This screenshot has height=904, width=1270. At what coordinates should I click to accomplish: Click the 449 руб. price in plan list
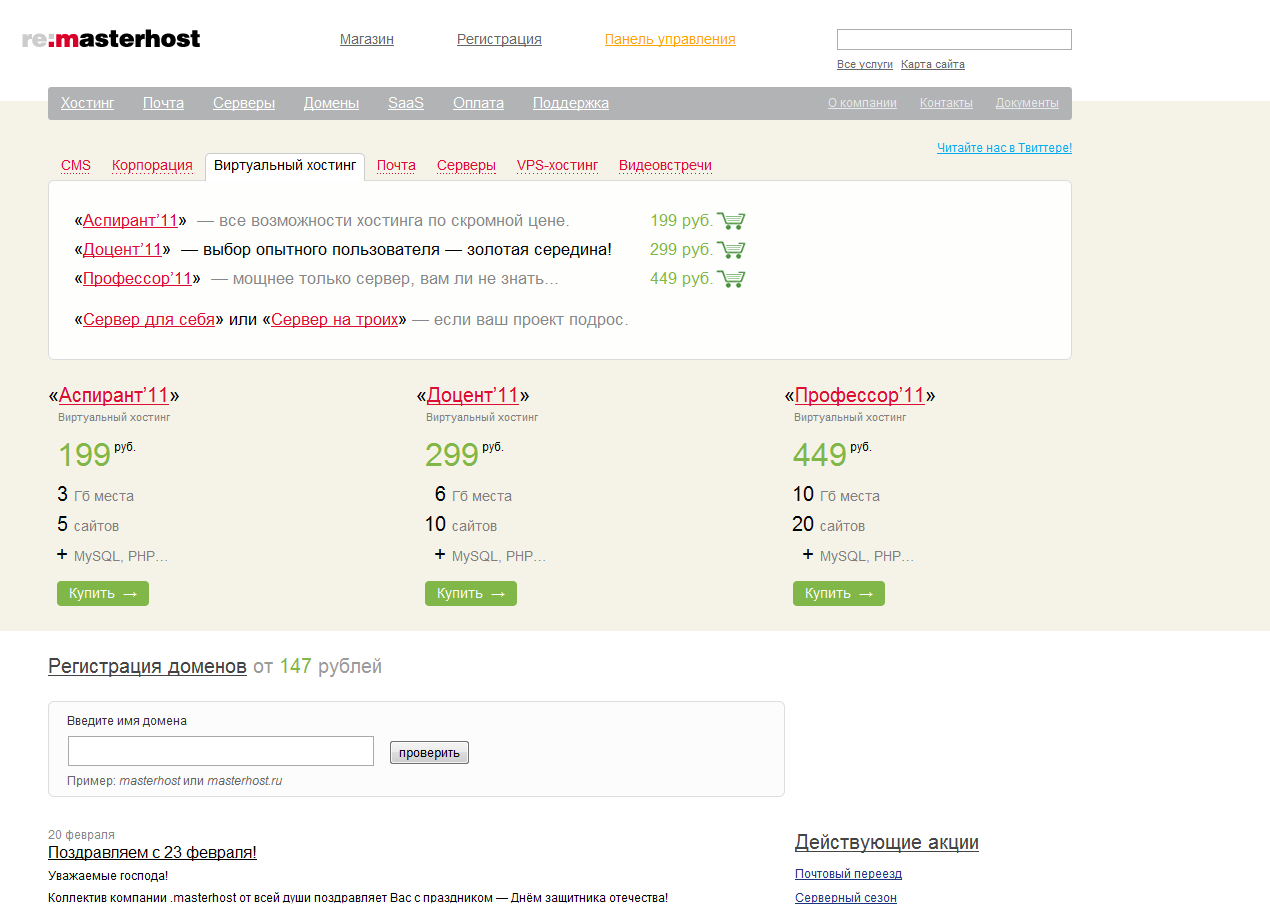point(681,279)
